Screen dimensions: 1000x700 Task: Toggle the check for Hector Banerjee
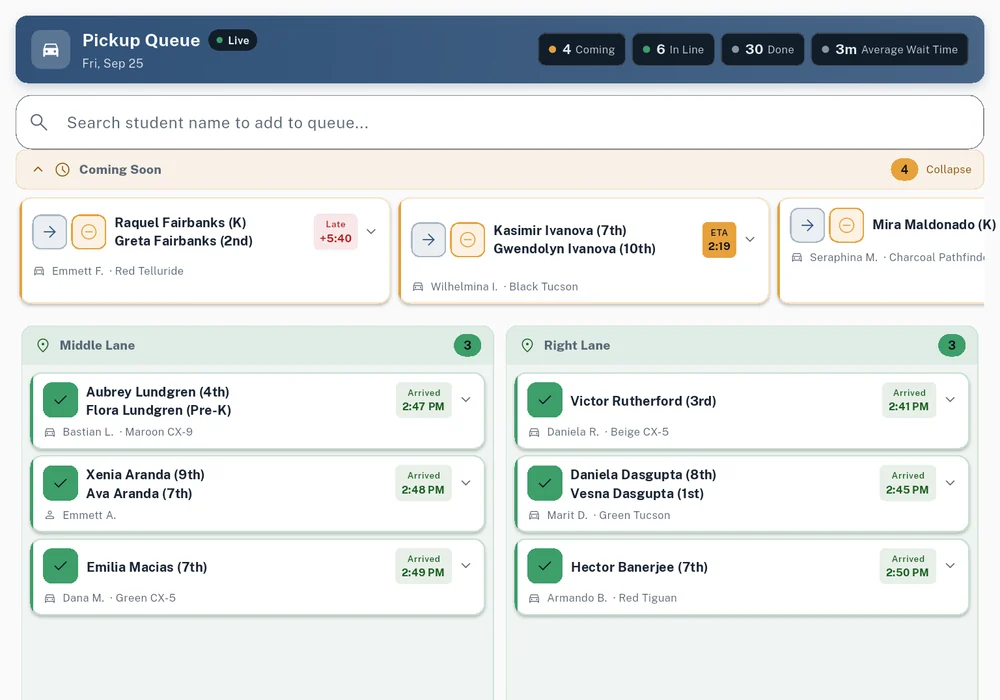(545, 566)
